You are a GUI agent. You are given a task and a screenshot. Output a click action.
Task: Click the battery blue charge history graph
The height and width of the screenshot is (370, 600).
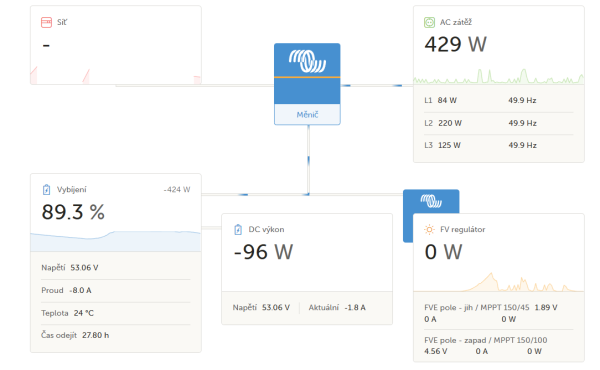[x=116, y=241]
